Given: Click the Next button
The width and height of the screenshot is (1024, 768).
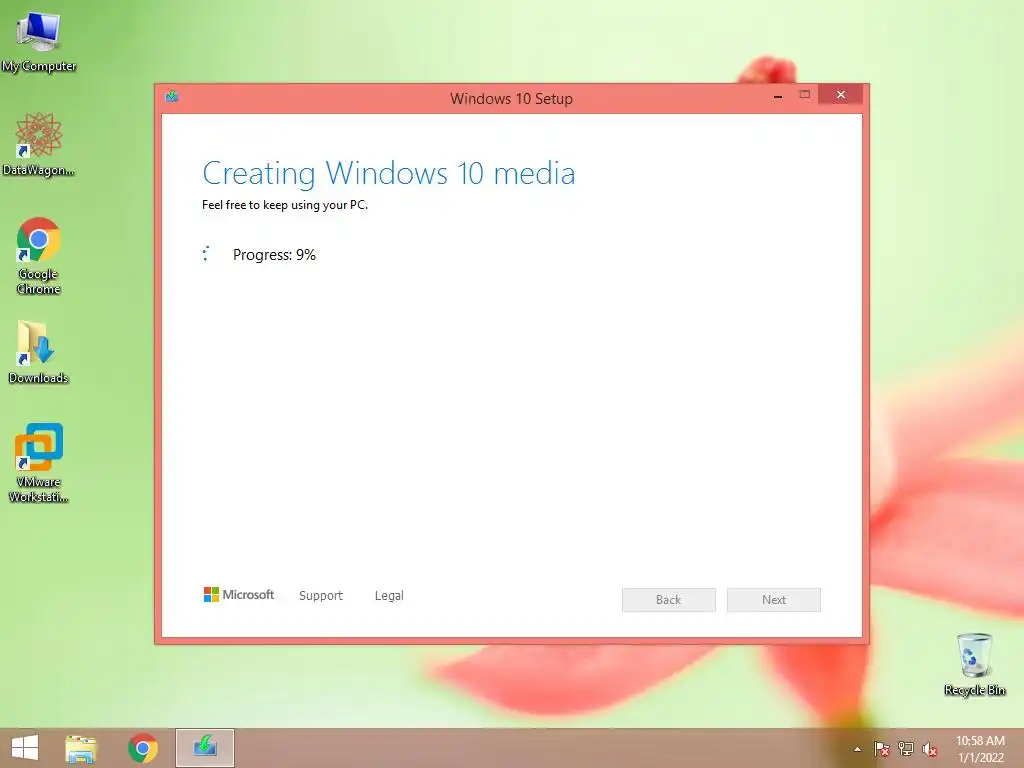Looking at the screenshot, I should pyautogui.click(x=774, y=600).
